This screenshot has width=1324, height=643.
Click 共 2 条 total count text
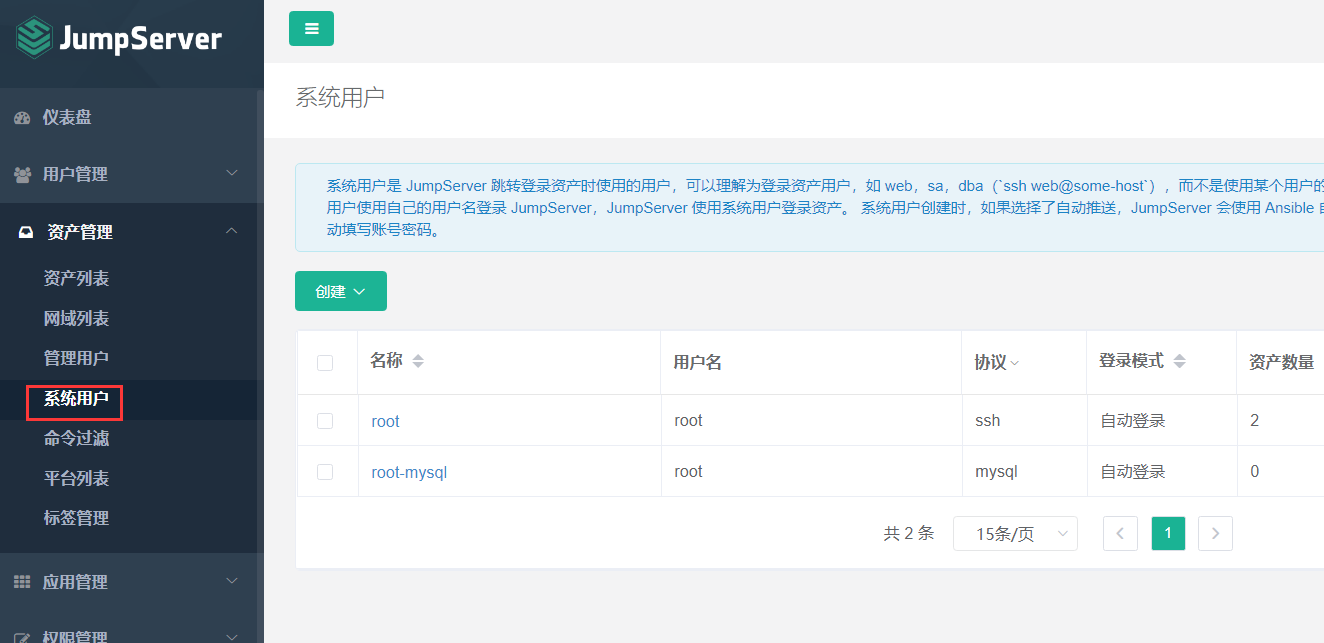coord(909,534)
